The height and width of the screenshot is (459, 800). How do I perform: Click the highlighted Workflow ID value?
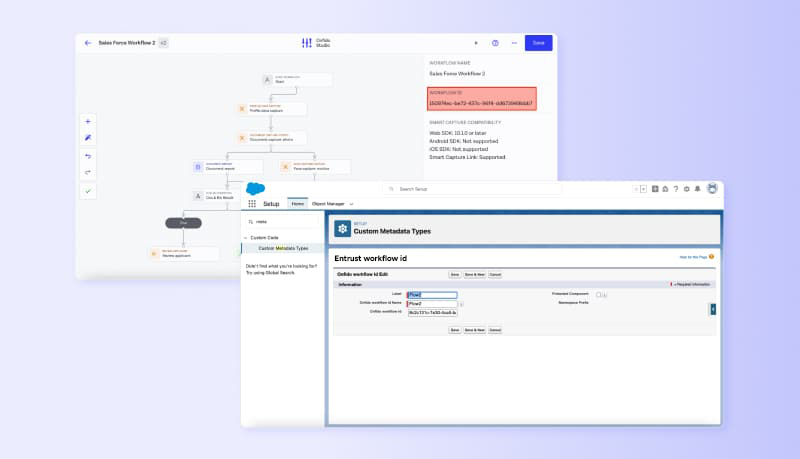481,104
